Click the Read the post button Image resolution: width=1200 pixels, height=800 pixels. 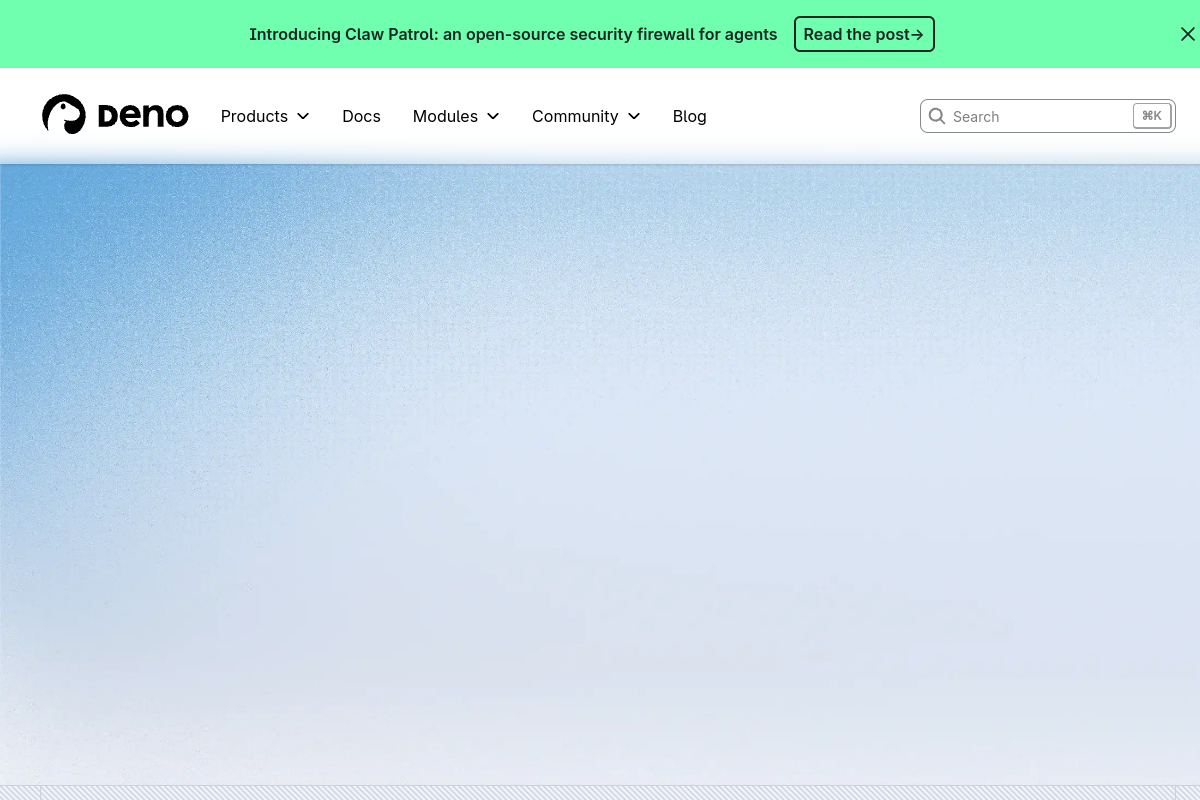coord(864,34)
